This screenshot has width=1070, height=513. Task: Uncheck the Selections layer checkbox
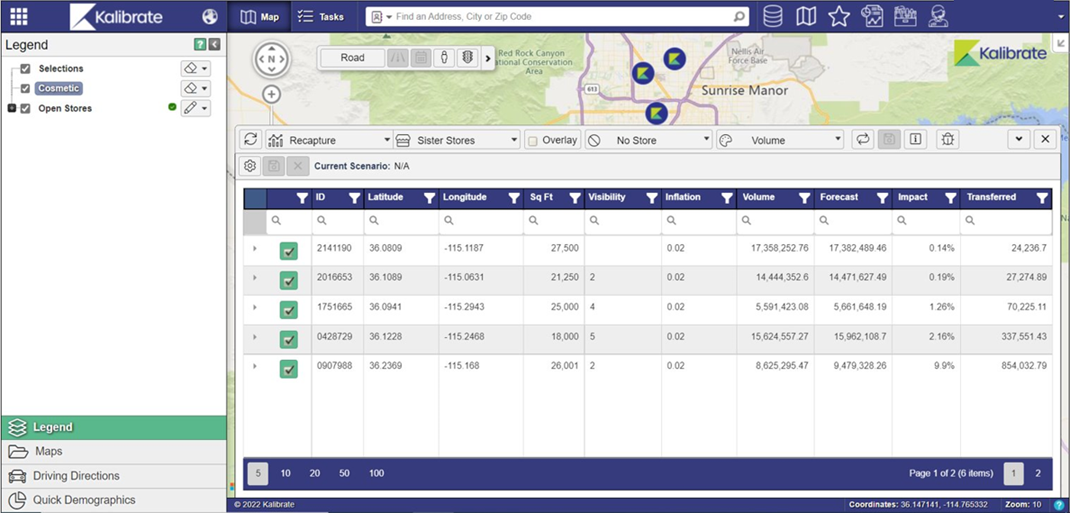(25, 69)
